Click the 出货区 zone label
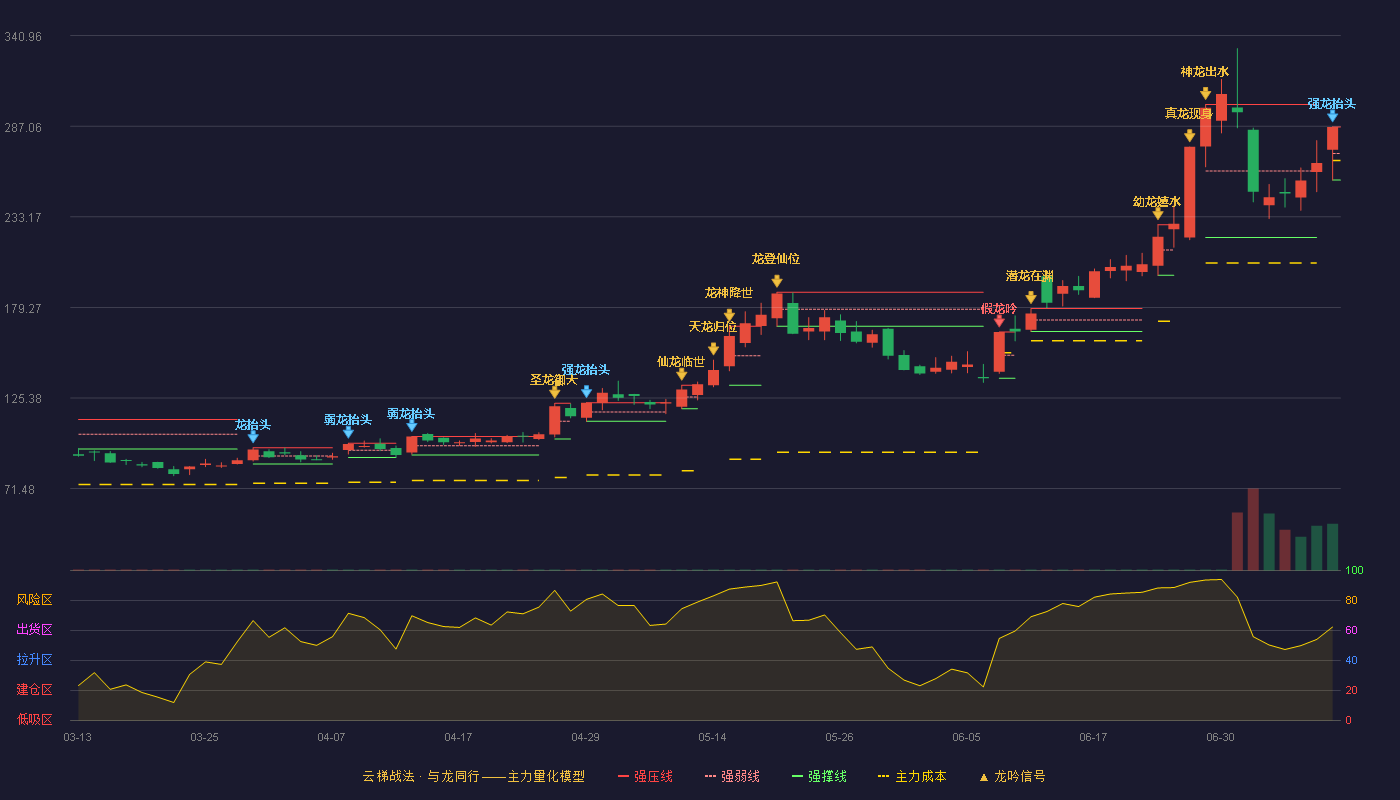Image resolution: width=1400 pixels, height=800 pixels. (34, 630)
